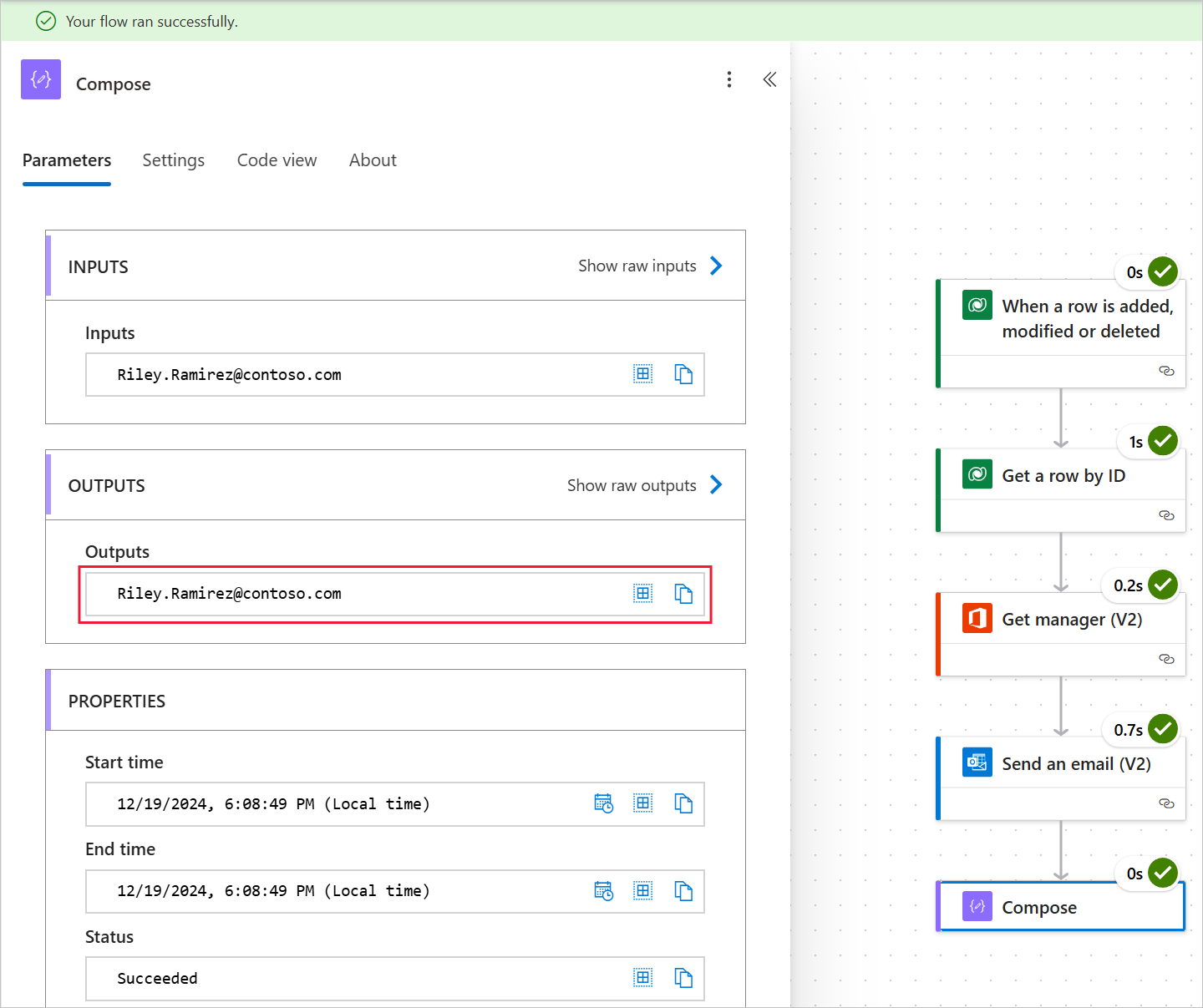Click the Compose title in panel header
The height and width of the screenshot is (1008, 1203).
[x=114, y=84]
